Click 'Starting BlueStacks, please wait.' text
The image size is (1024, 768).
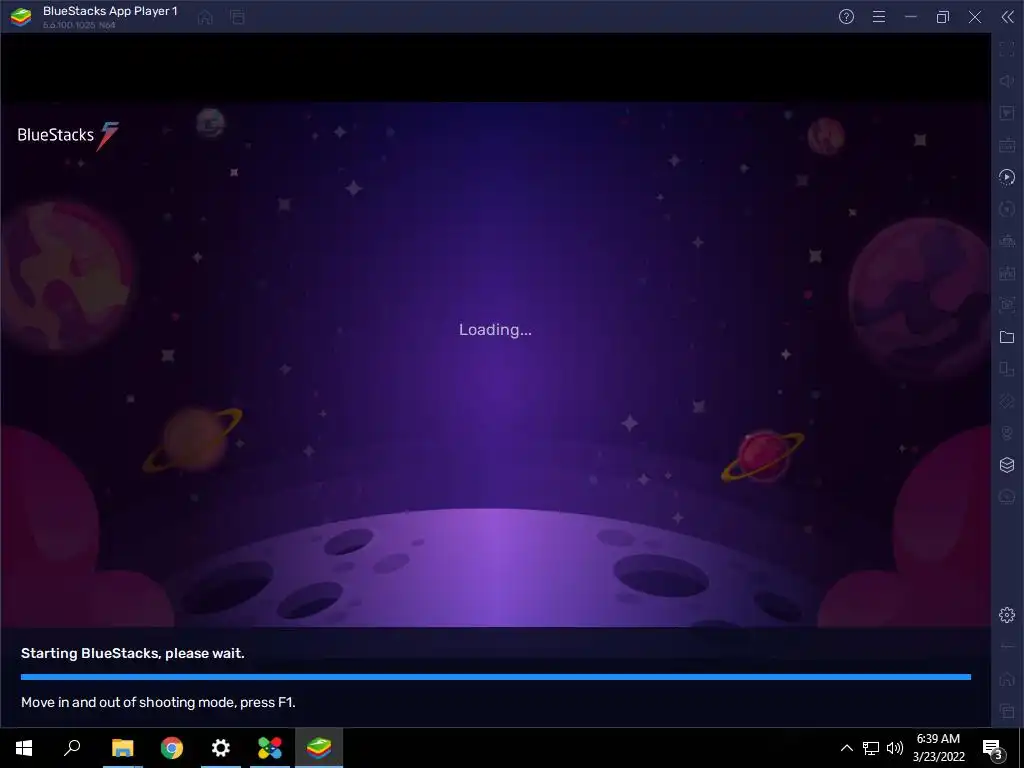tap(133, 653)
